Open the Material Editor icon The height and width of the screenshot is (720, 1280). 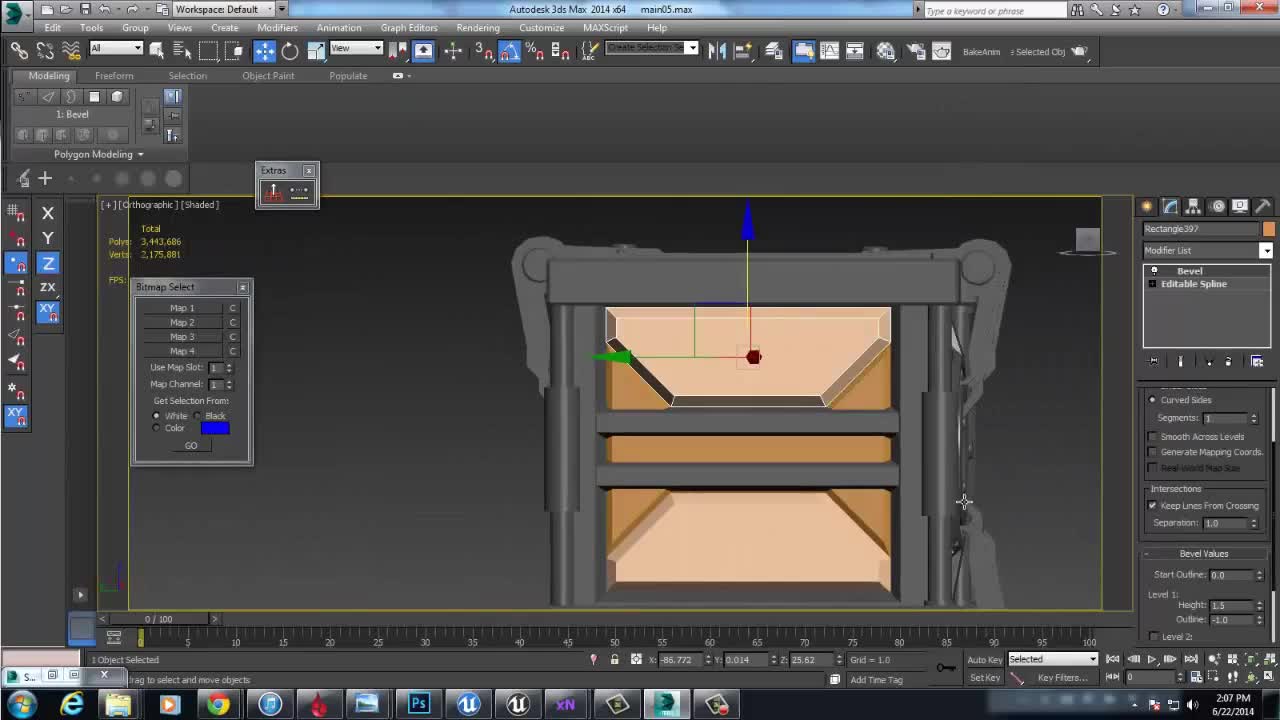pos(886,51)
